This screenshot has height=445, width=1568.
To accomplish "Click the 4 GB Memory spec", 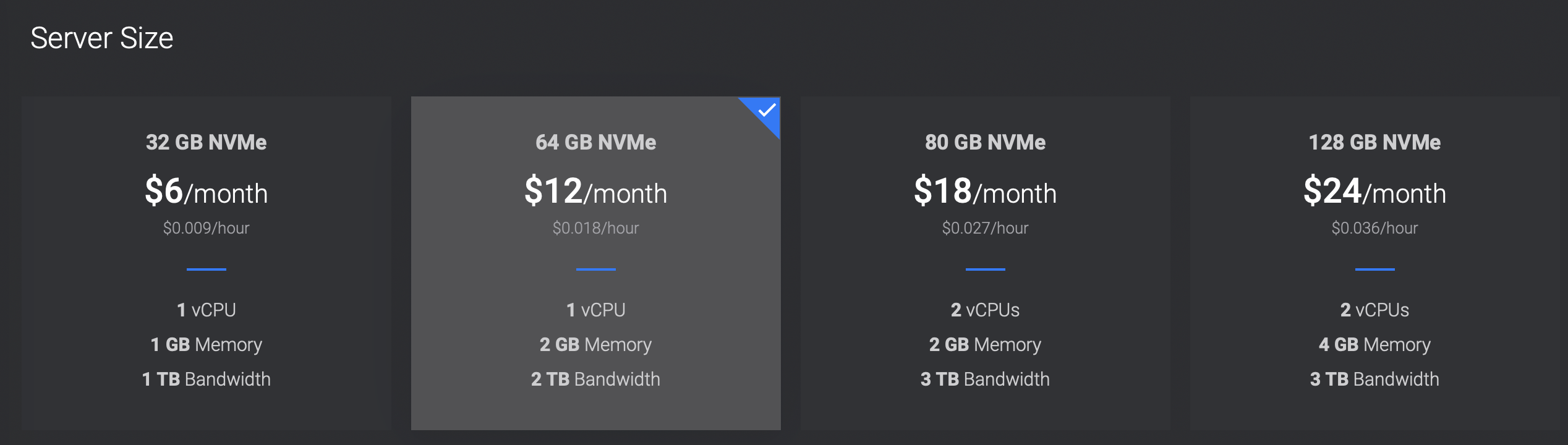I will coord(1374,344).
